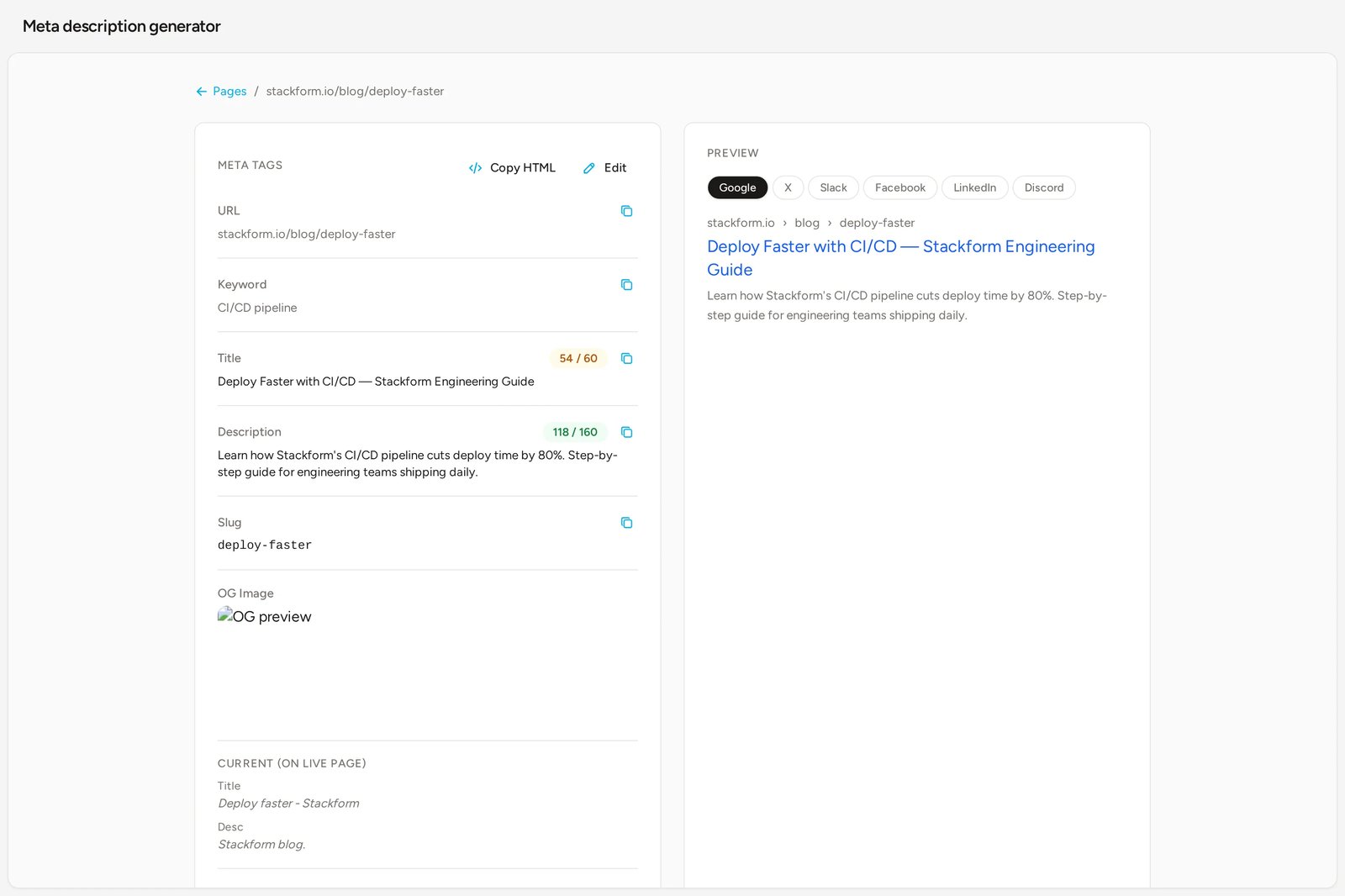Switch preview to Facebook
The width and height of the screenshot is (1345, 896).
899,187
